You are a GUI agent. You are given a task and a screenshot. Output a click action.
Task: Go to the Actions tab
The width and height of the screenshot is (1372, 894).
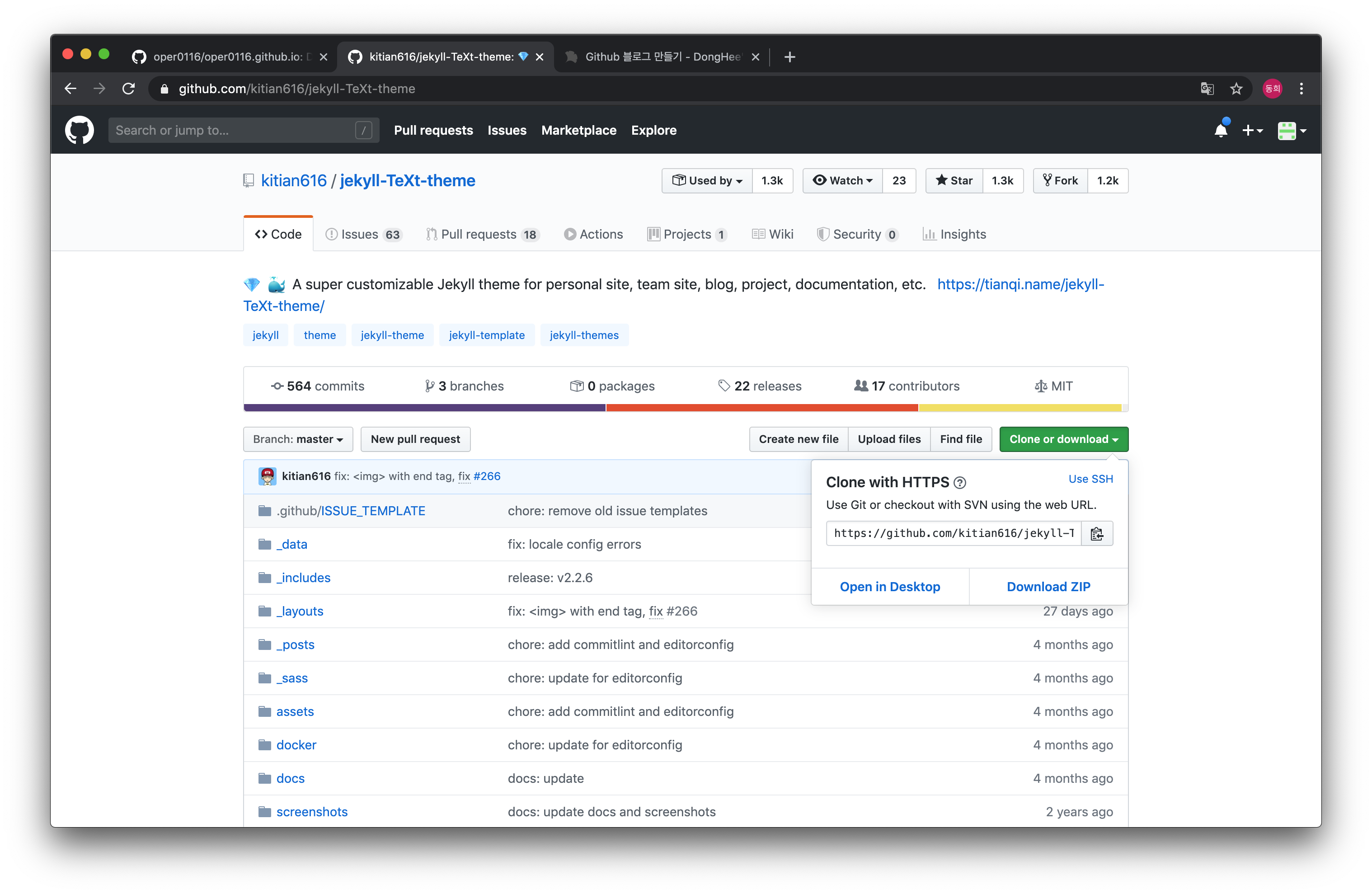(x=593, y=235)
